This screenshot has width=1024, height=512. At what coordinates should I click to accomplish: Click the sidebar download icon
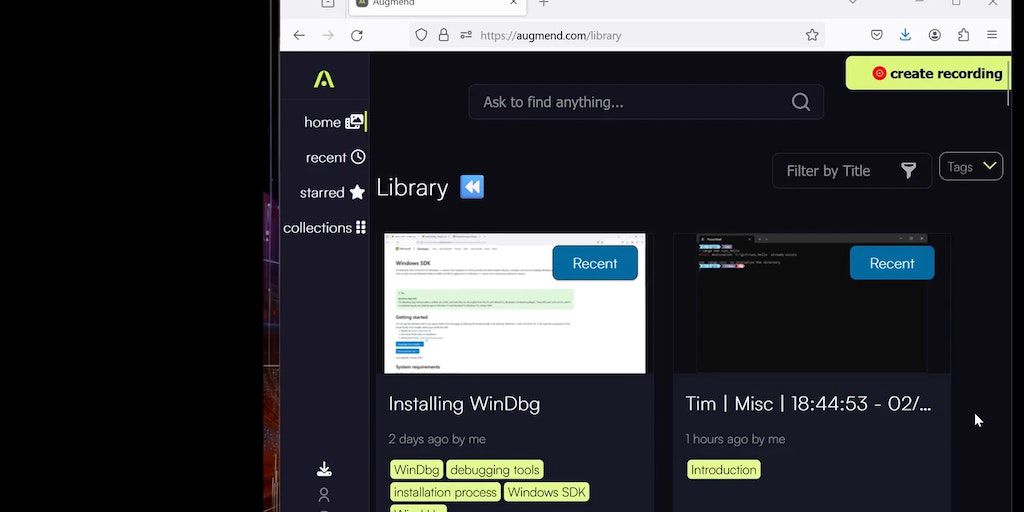coord(324,469)
